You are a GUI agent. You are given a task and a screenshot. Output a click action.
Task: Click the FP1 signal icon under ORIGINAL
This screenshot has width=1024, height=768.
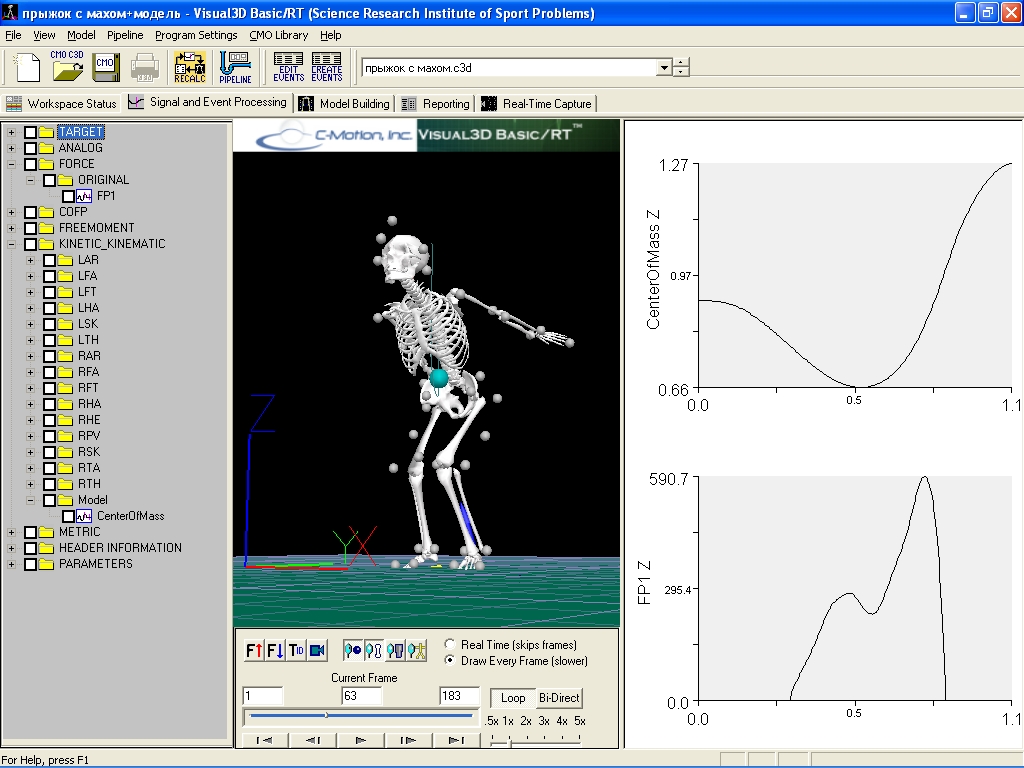pyautogui.click(x=84, y=196)
